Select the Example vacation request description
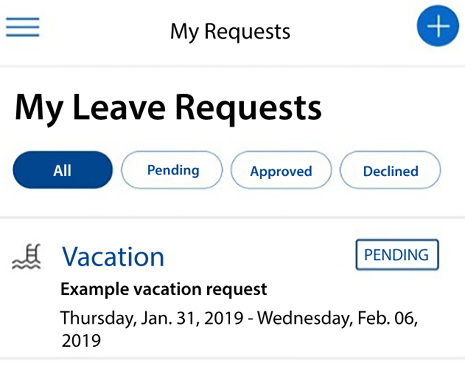The height and width of the screenshot is (369, 465). [x=164, y=289]
